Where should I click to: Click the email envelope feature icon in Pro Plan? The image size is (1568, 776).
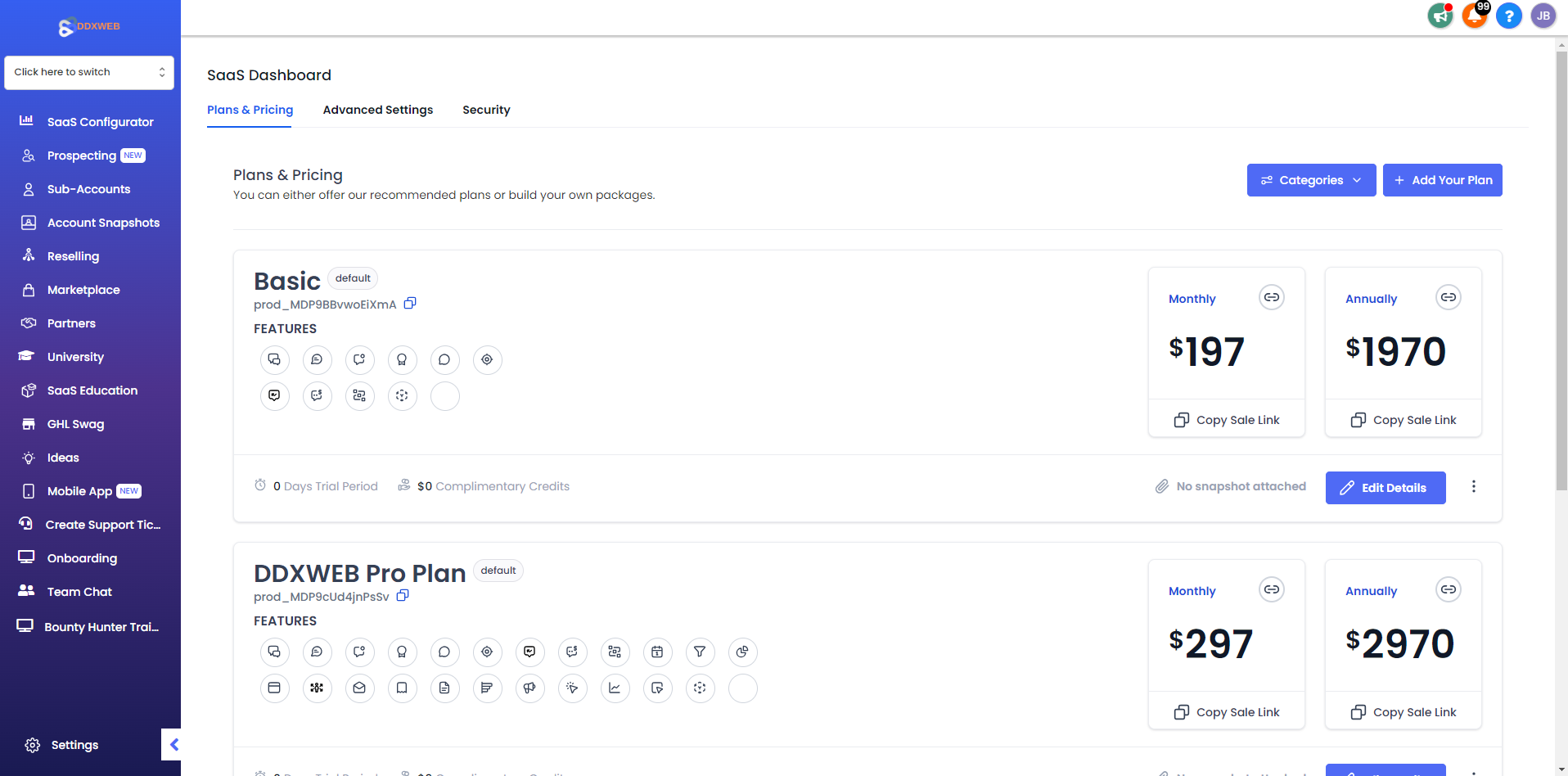click(359, 688)
